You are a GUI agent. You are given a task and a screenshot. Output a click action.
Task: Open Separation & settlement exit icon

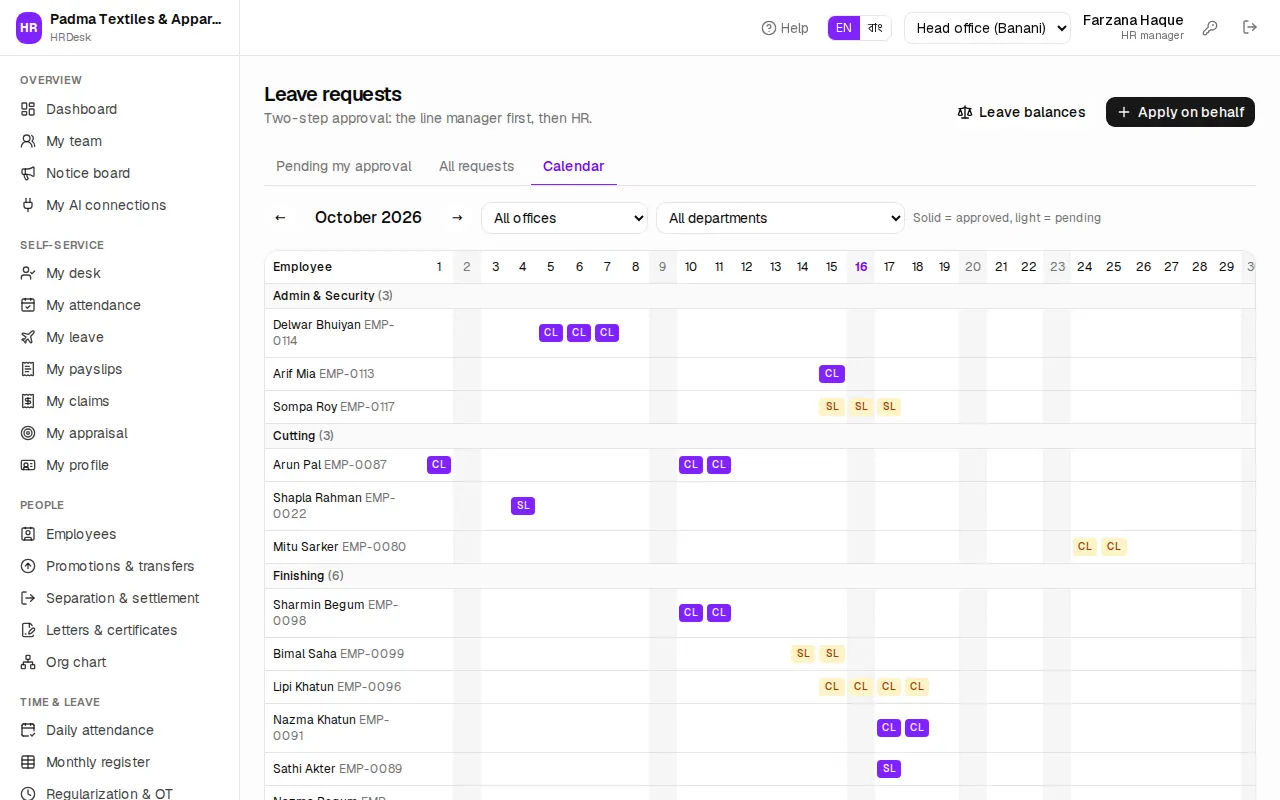pos(28,598)
